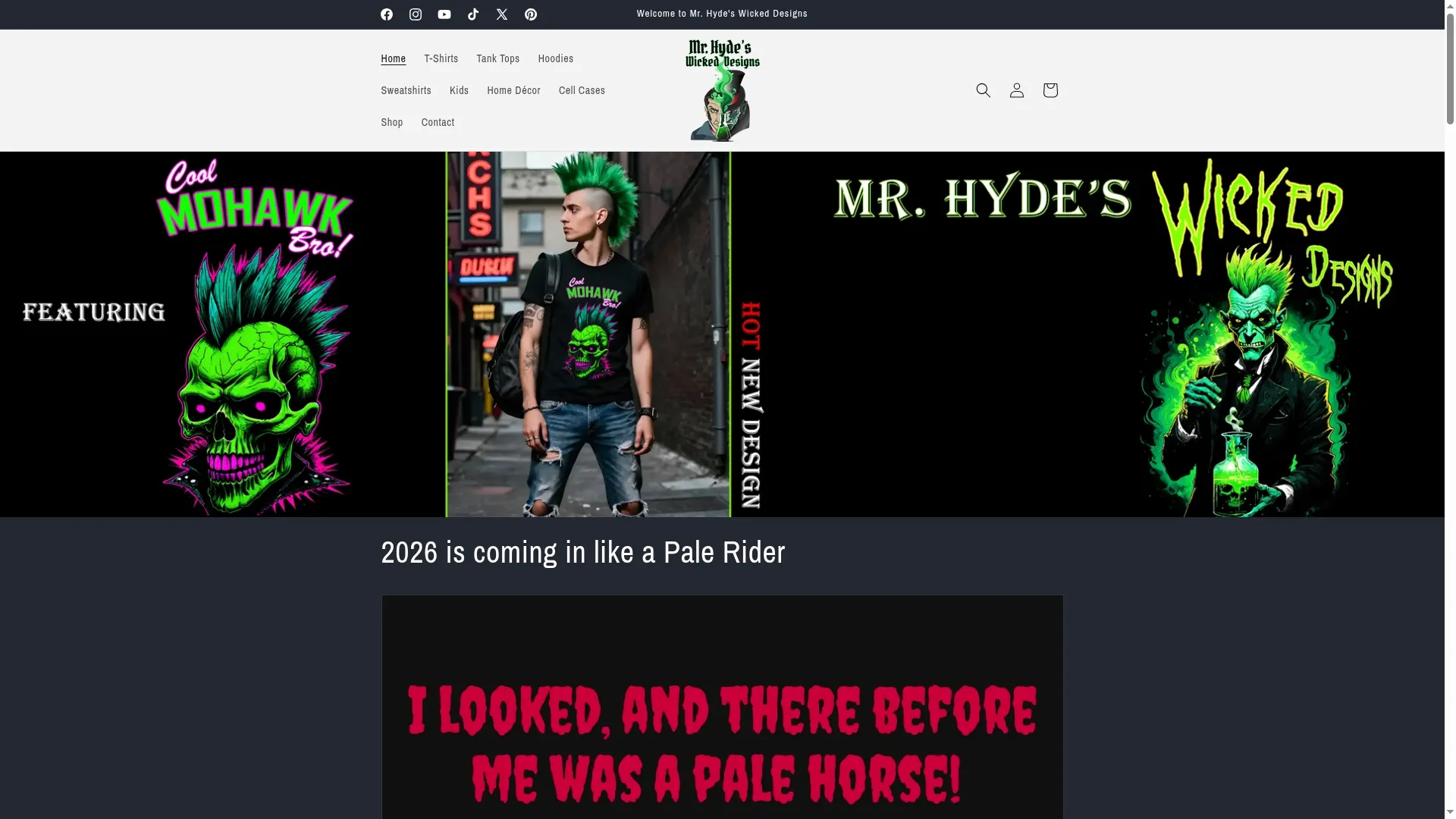This screenshot has width=1456, height=819.
Task: Open the Sweatshirts menu item
Action: click(406, 90)
